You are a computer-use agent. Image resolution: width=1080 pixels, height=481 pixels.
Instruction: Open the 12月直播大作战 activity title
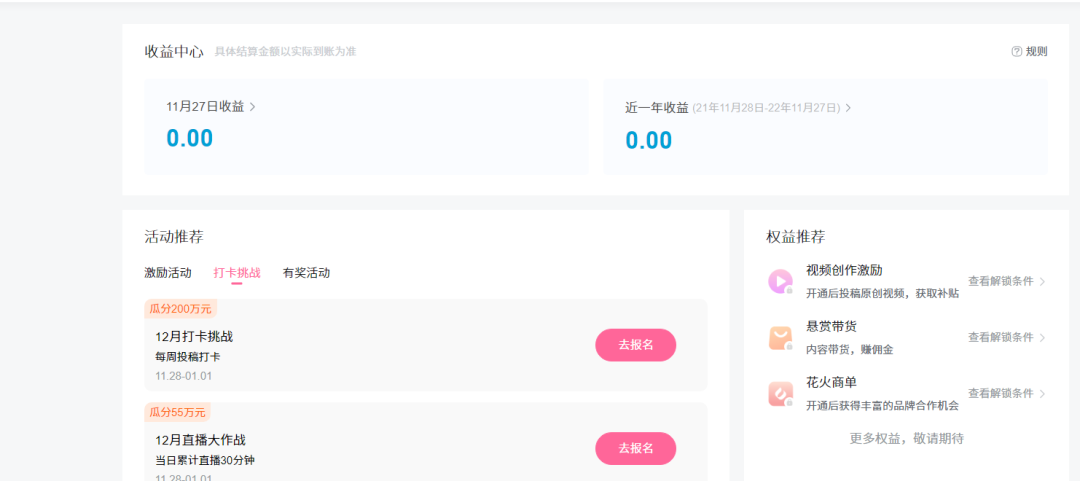tap(200, 439)
